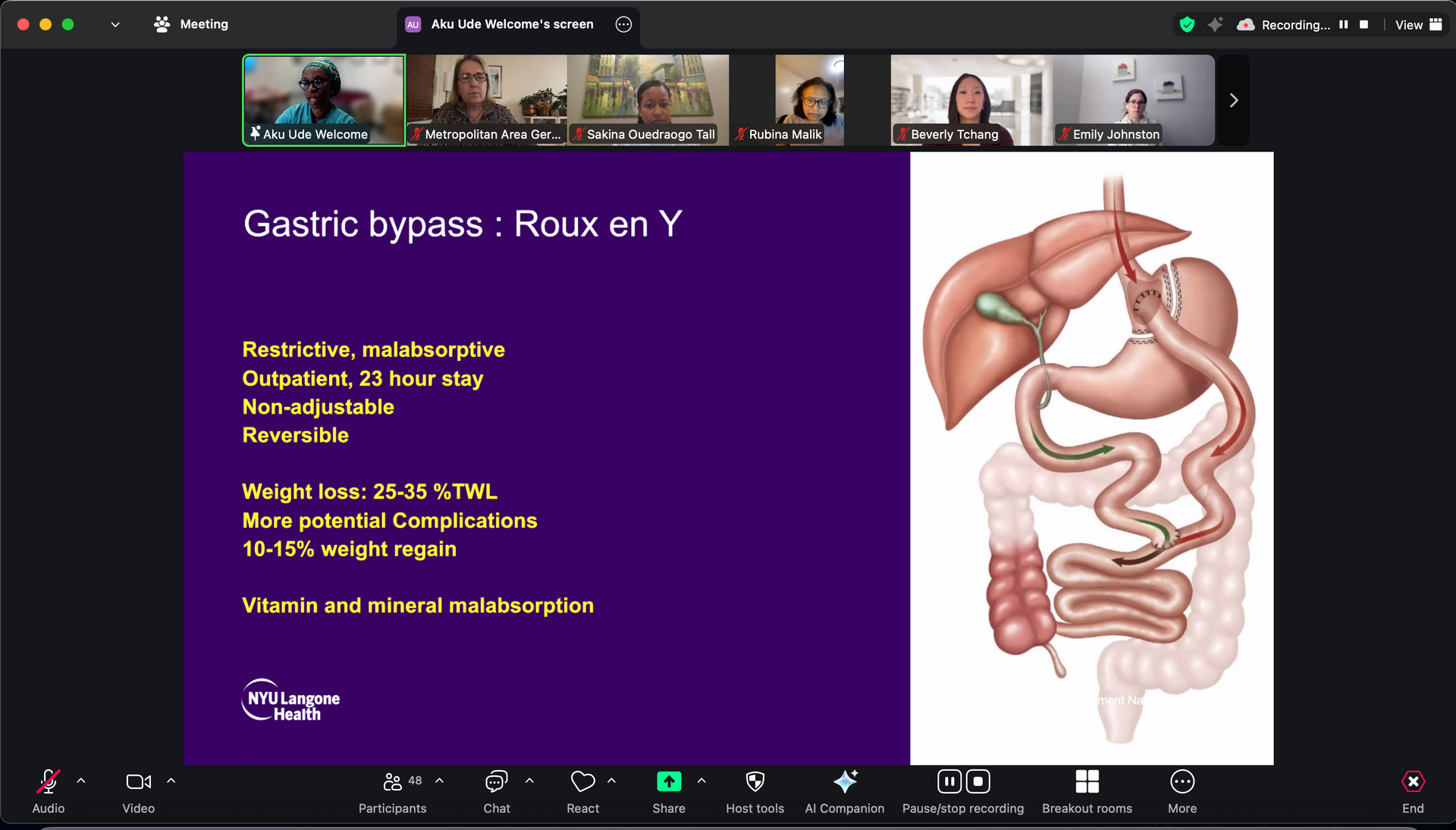Screen dimensions: 1456x830
Task: Show next participants with gallery arrow
Action: pyautogui.click(x=1234, y=100)
